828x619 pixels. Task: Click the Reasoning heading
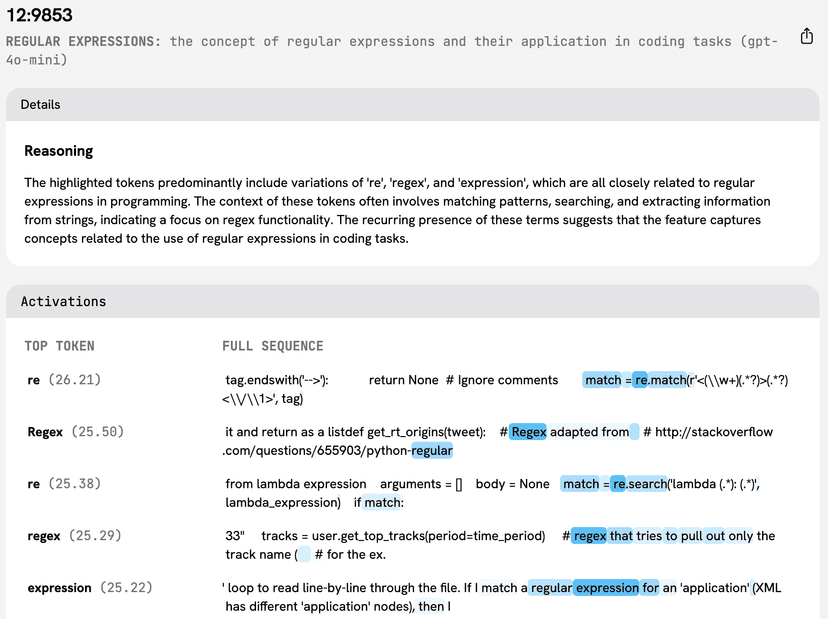point(59,151)
